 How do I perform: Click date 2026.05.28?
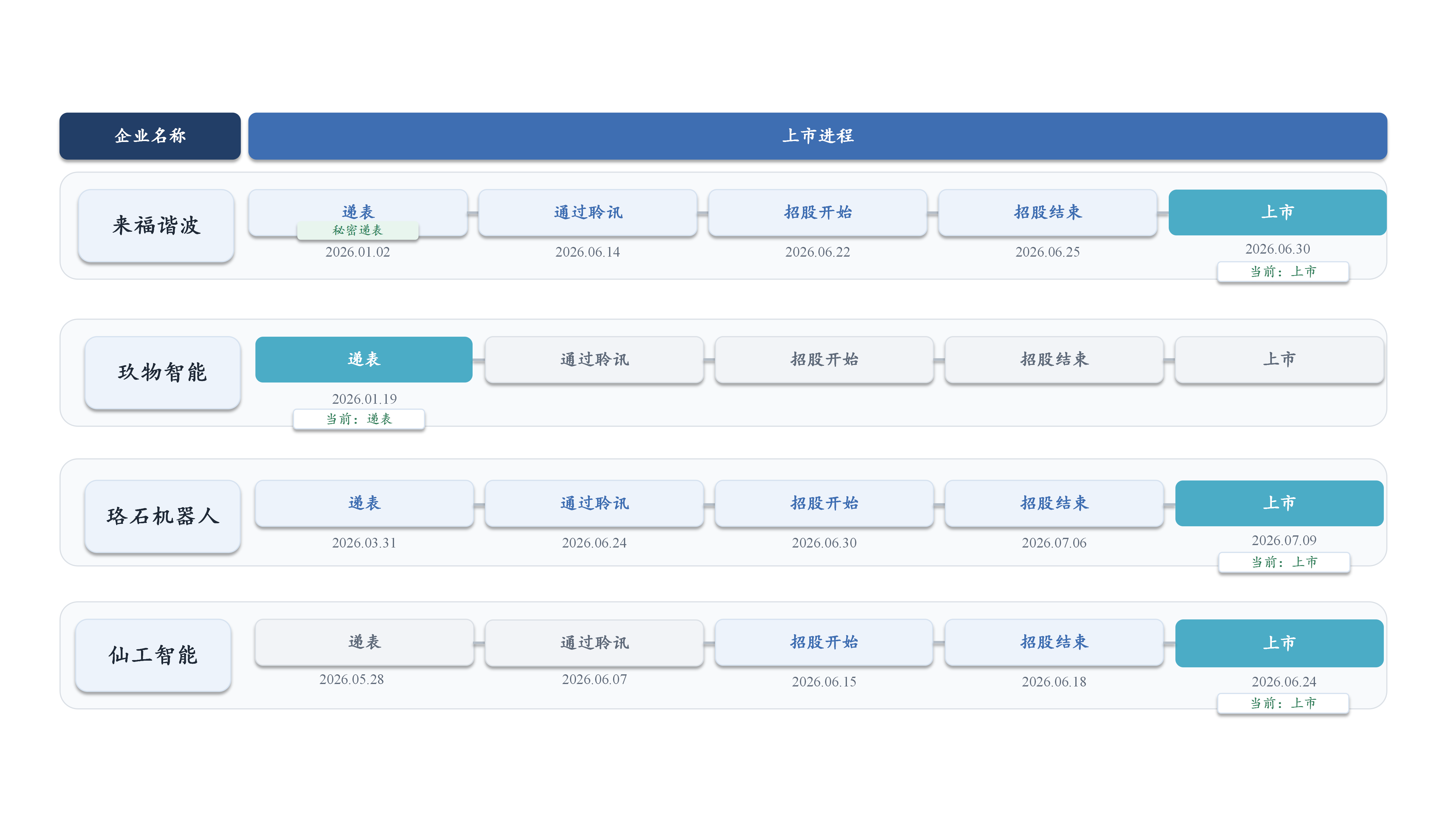(352, 679)
